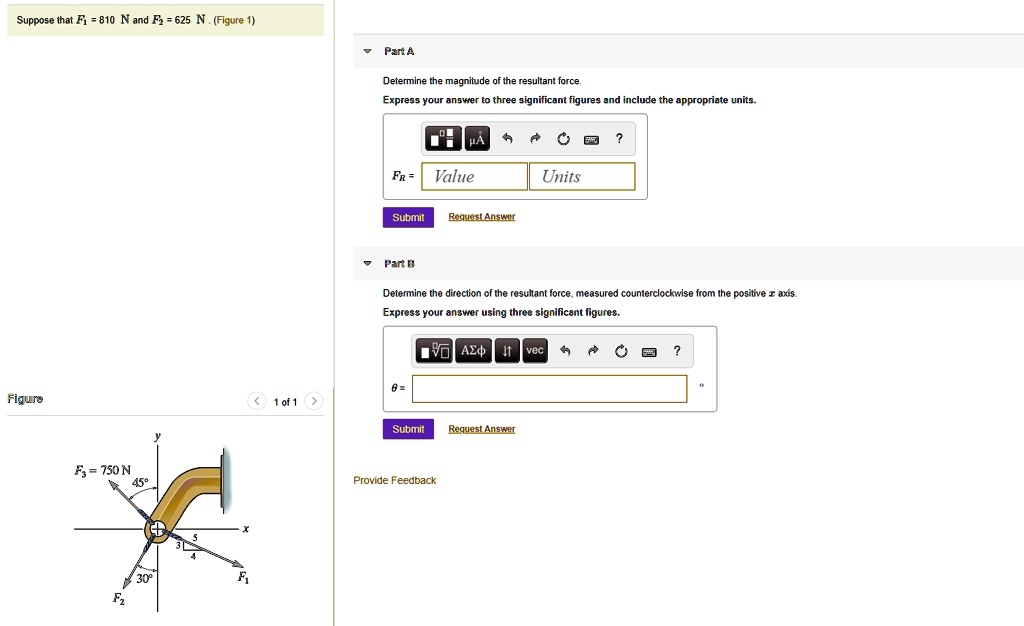Click the θ answer input field
This screenshot has height=626, width=1024.
tap(550, 388)
